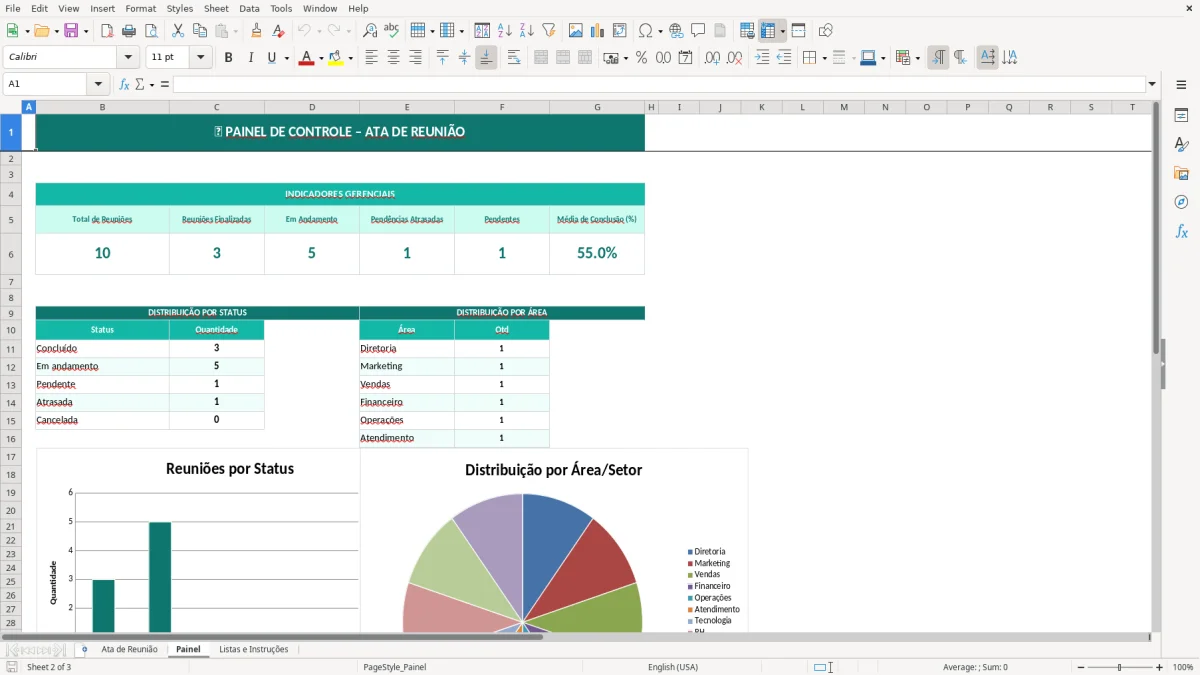Open the font size dropdown

pos(201,57)
